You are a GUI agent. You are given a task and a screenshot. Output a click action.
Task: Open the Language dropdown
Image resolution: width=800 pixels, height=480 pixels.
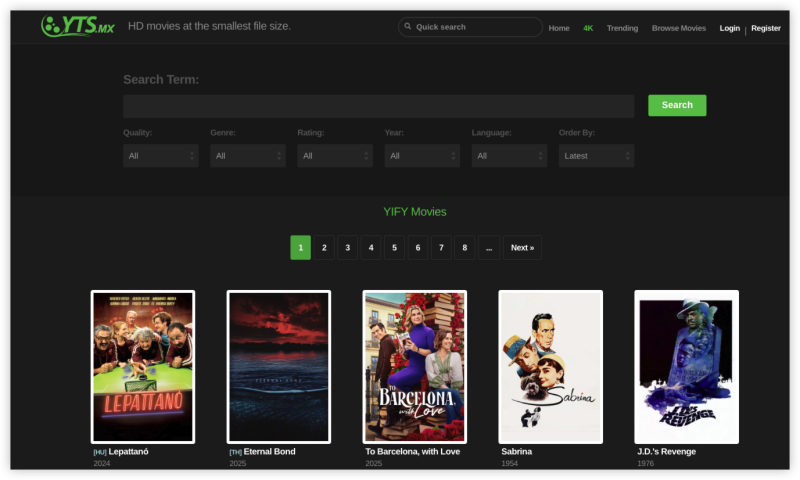[509, 156]
